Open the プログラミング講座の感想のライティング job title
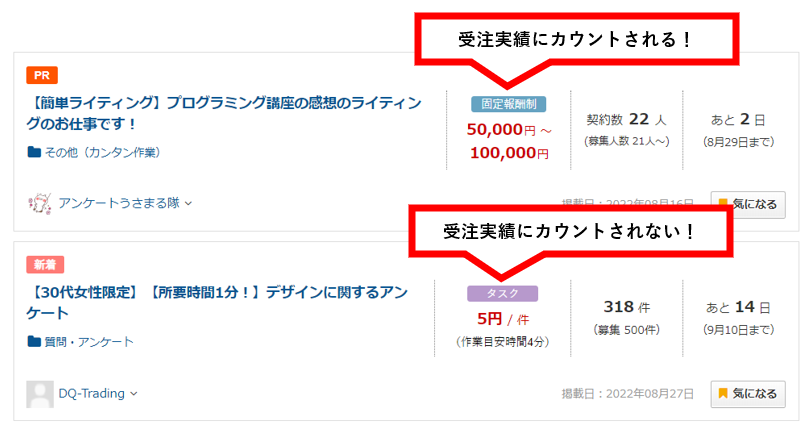Screen dimensions: 805x430 pos(224,113)
